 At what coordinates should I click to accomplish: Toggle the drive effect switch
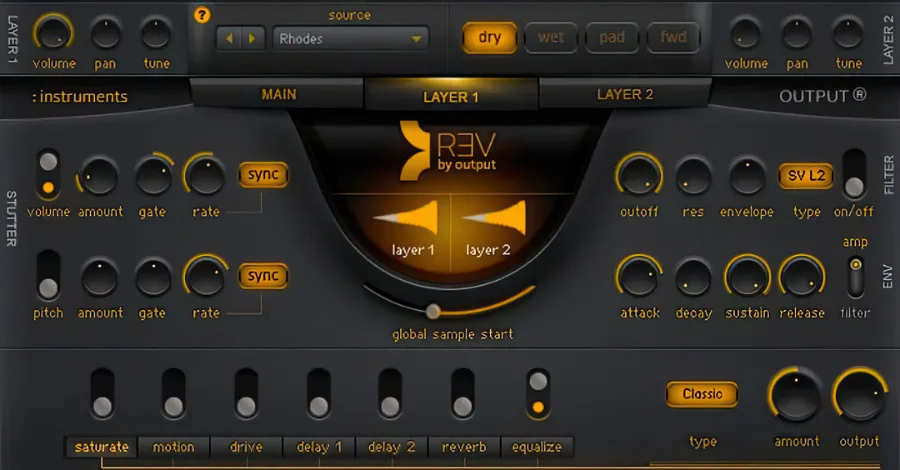pos(246,395)
